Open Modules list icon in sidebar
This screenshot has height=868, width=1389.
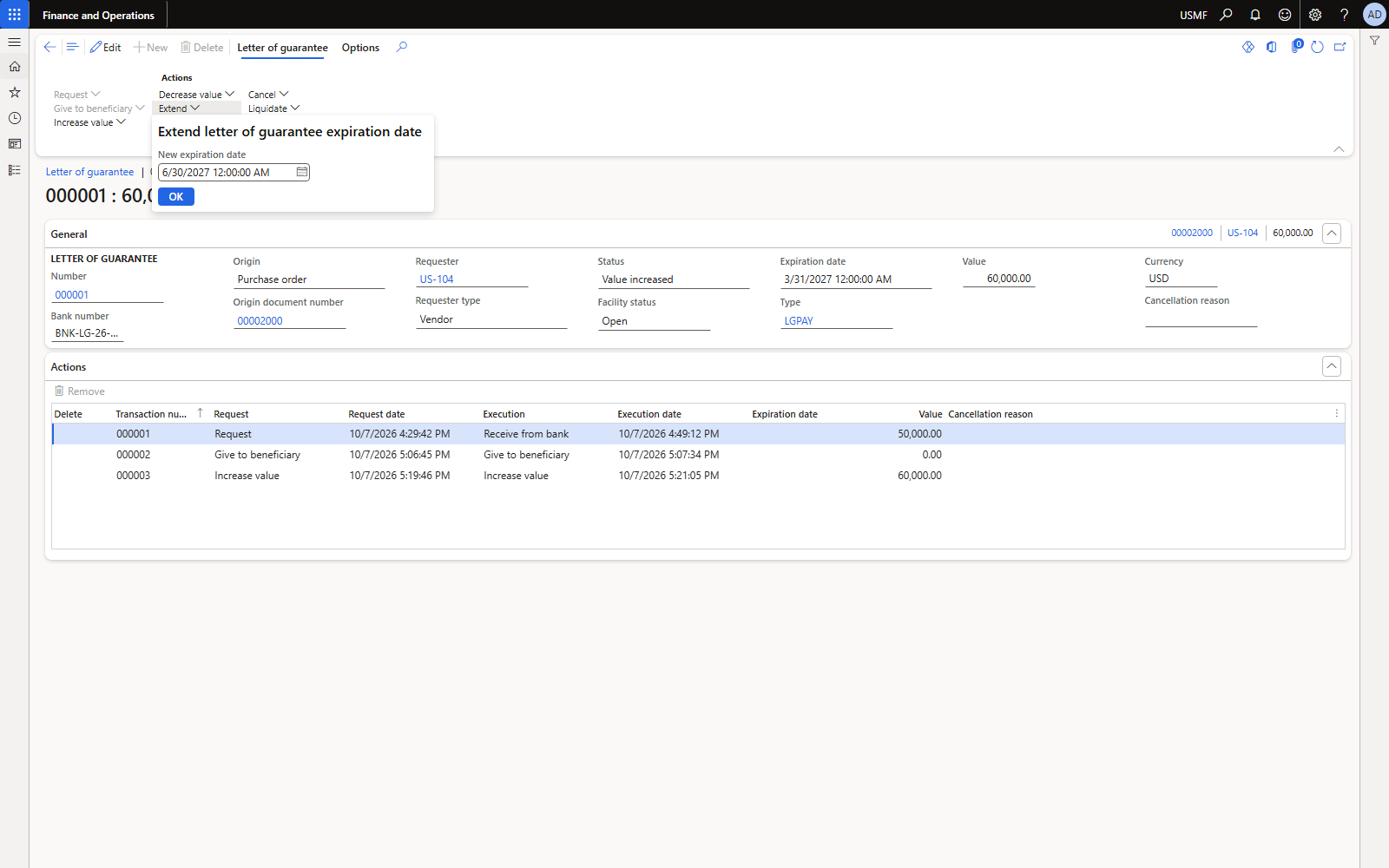(15, 170)
